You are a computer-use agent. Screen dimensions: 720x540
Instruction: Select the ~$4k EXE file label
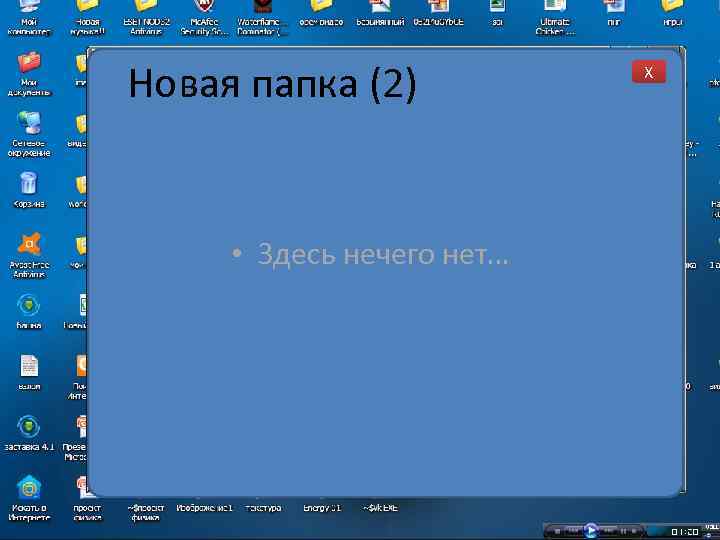pyautogui.click(x=380, y=508)
